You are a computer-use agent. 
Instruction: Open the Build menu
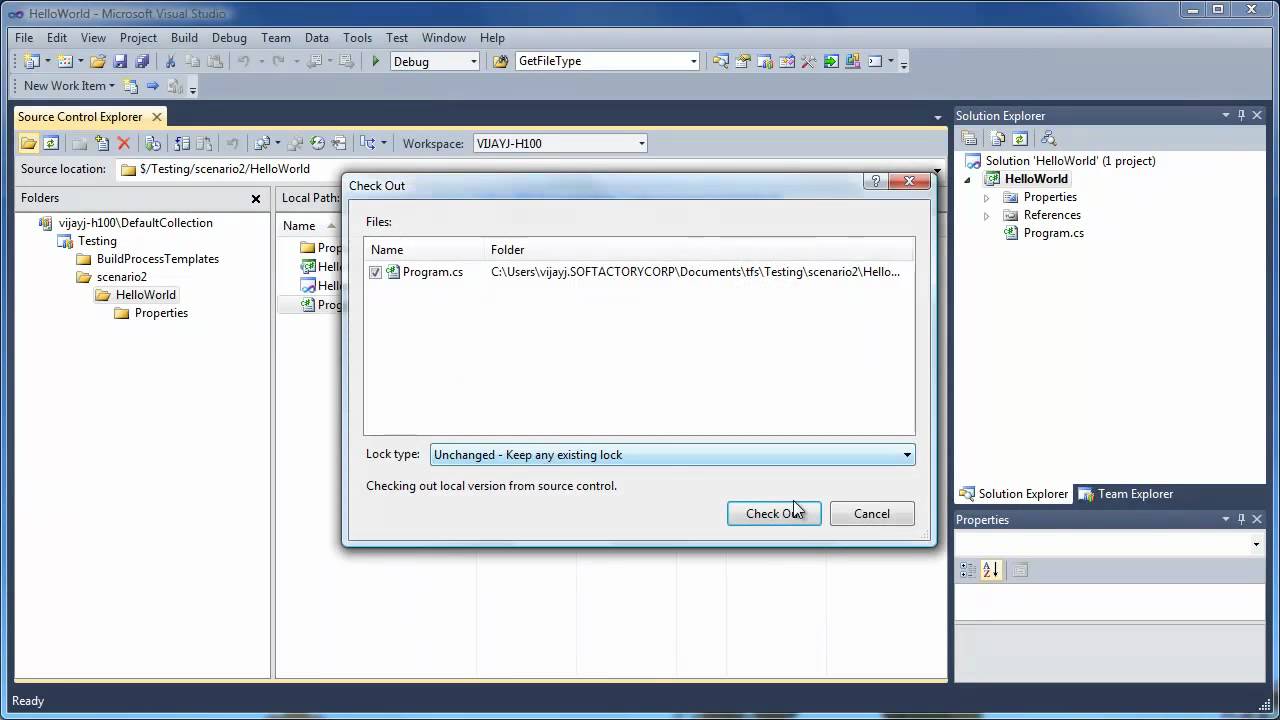click(184, 38)
